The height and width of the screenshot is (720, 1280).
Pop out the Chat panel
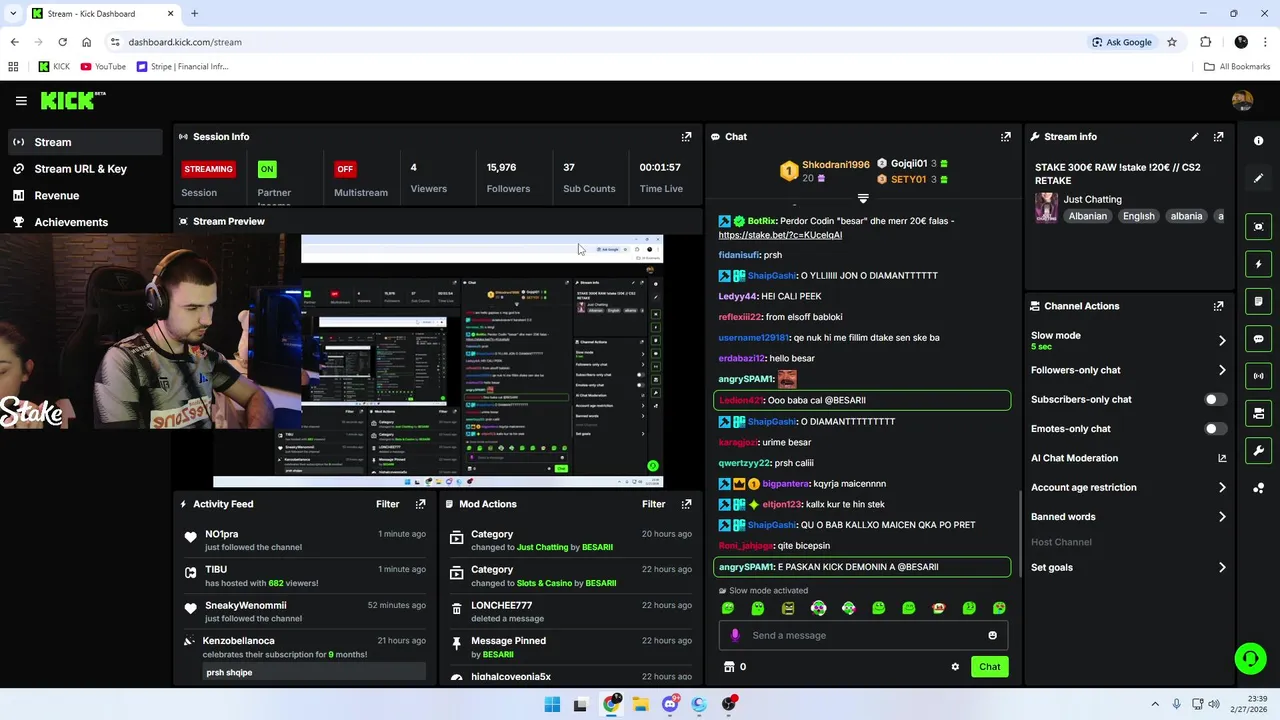(1005, 137)
